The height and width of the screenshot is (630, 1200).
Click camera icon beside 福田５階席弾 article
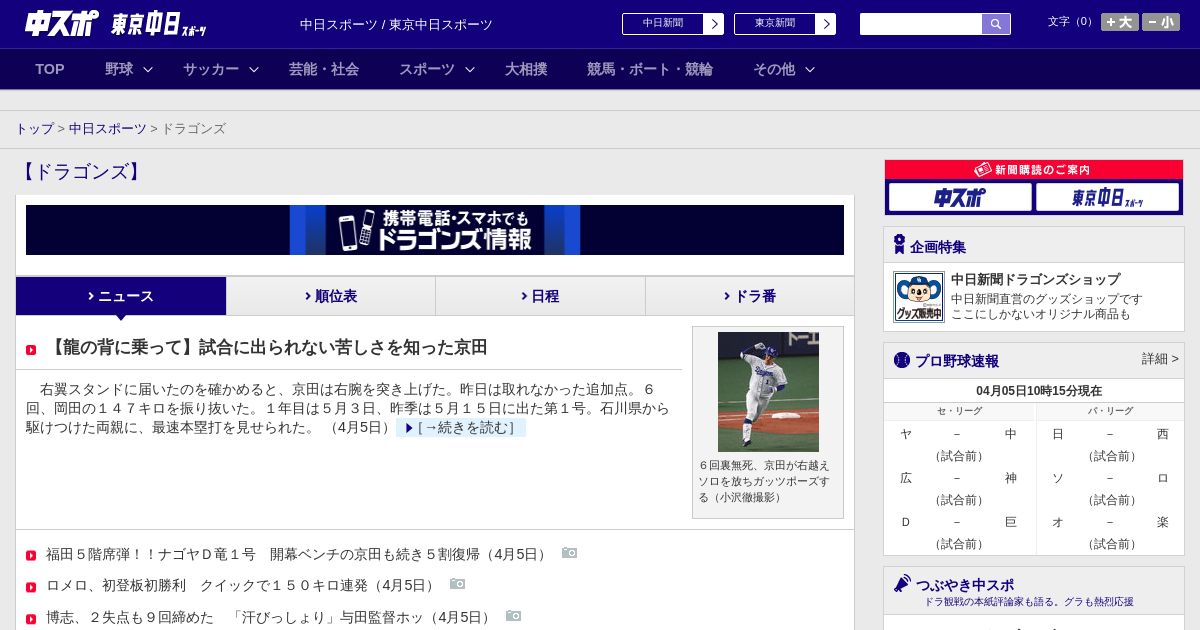point(569,553)
